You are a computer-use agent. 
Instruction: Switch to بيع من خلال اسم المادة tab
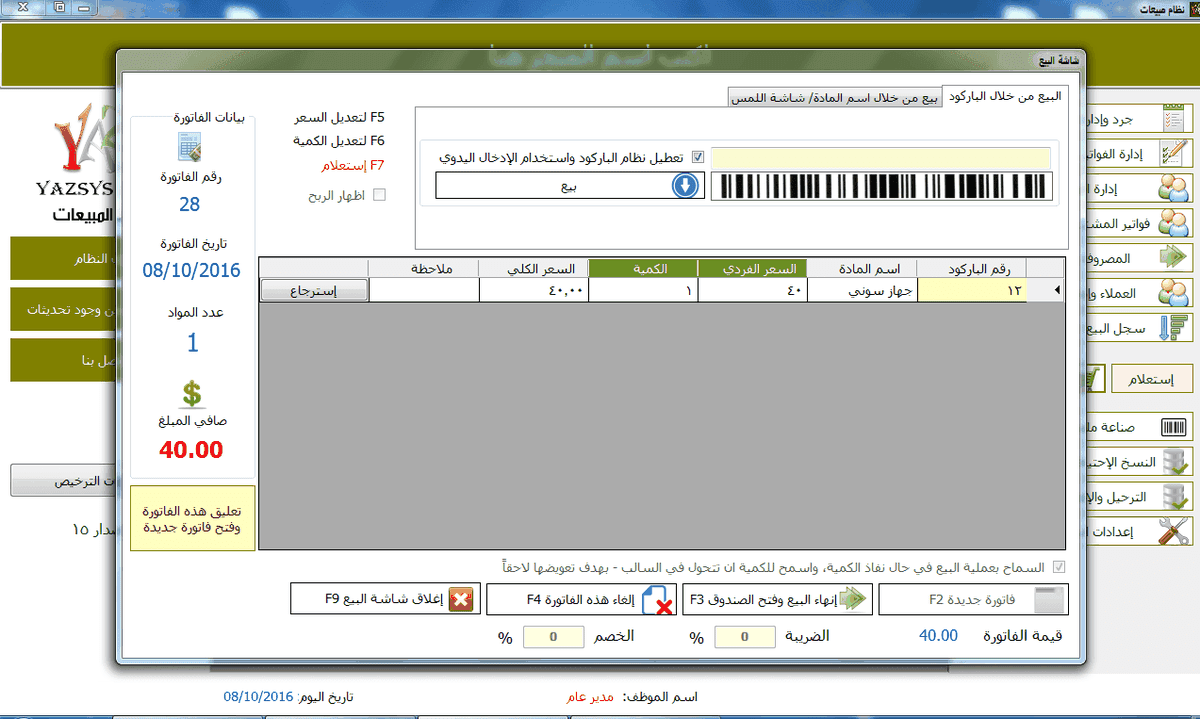836,97
